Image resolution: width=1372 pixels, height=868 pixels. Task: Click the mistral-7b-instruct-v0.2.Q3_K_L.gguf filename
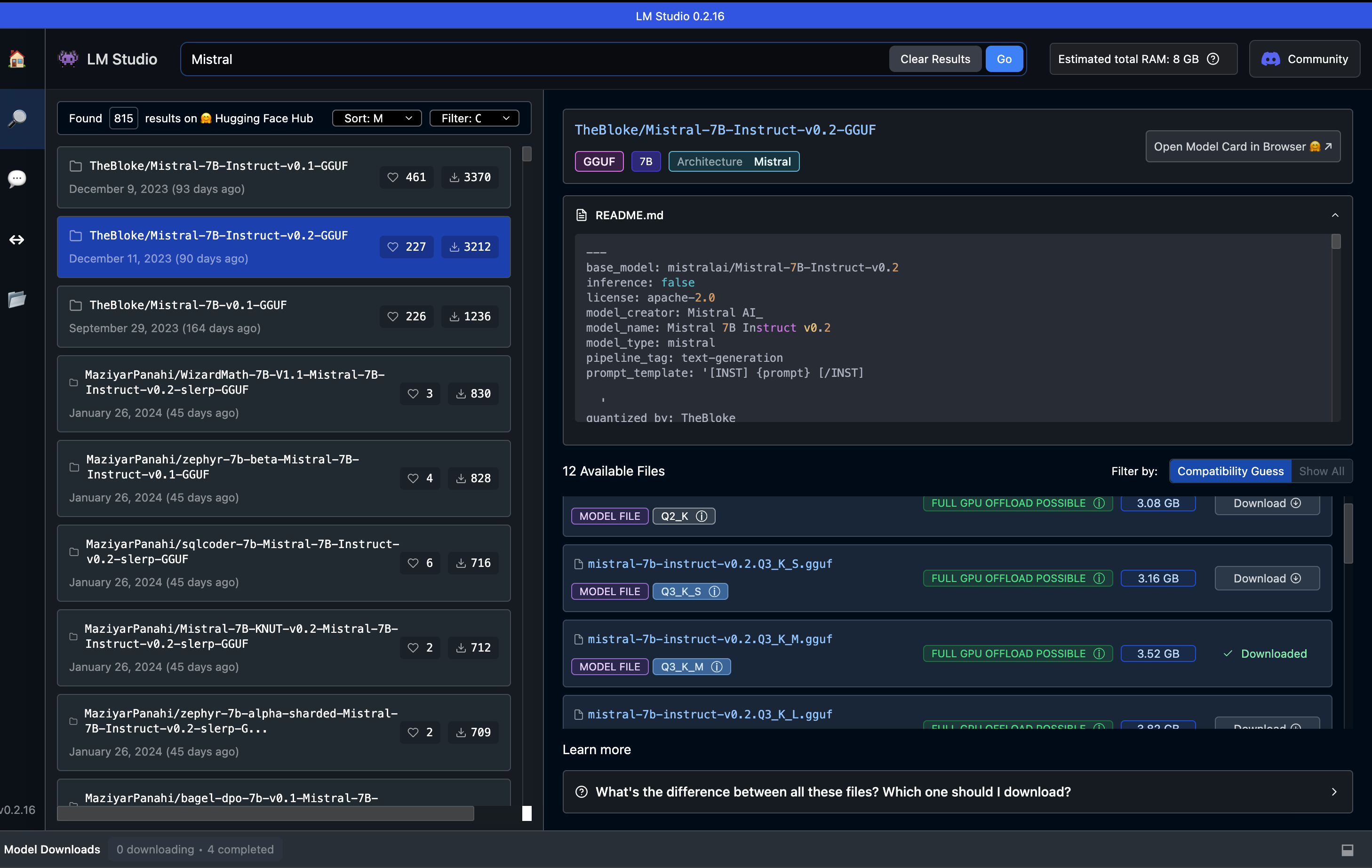(x=710, y=714)
